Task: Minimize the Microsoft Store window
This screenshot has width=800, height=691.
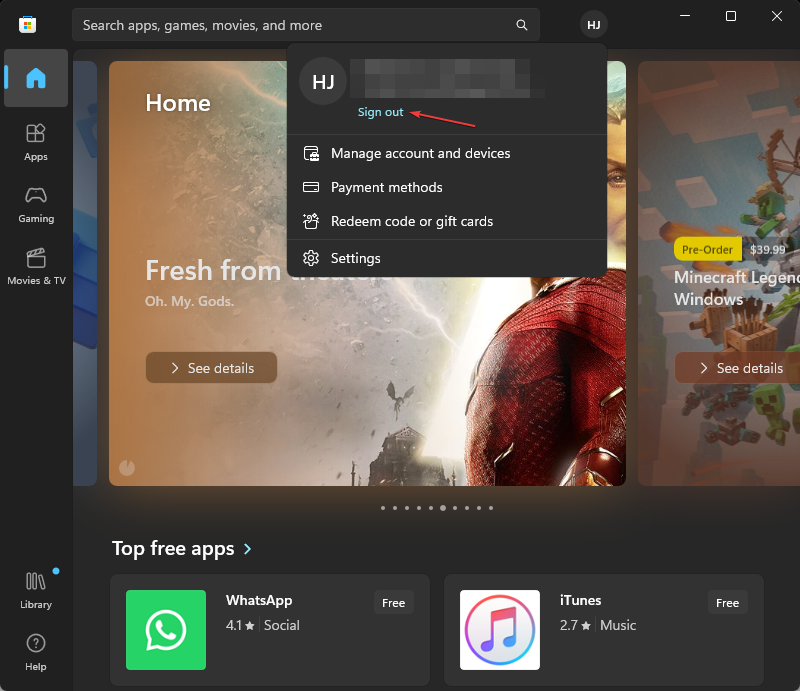Action: pyautogui.click(x=685, y=16)
